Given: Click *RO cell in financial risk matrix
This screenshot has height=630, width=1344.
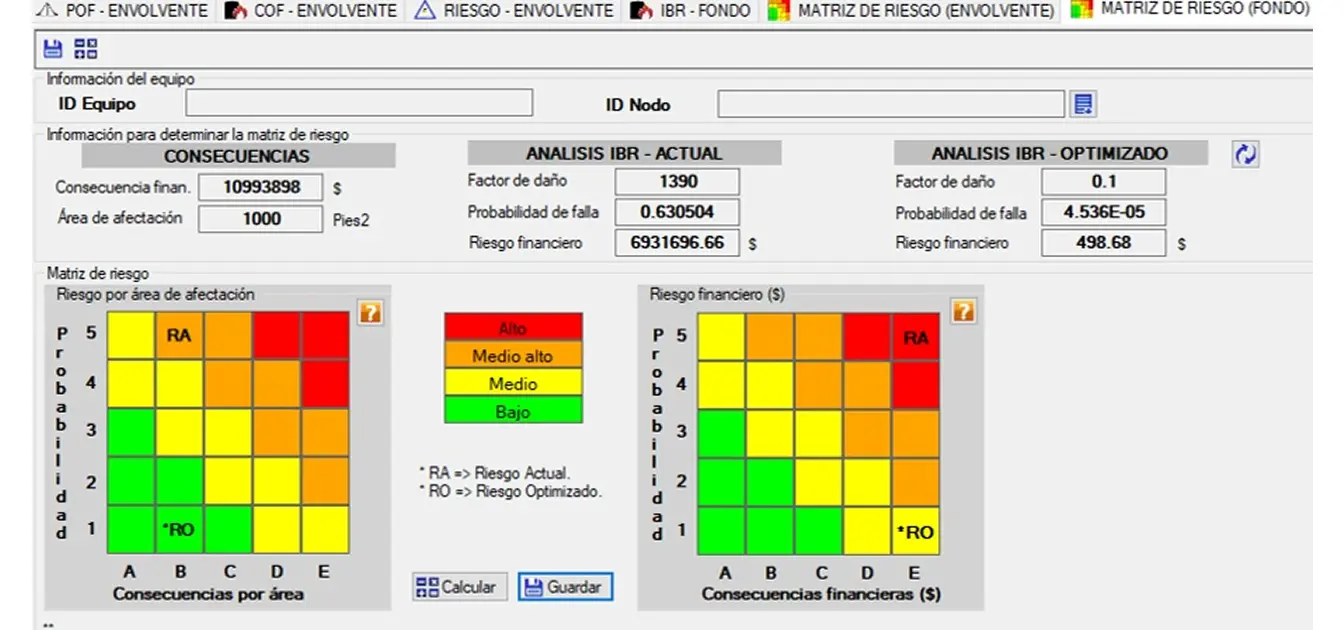Looking at the screenshot, I should point(916,532).
